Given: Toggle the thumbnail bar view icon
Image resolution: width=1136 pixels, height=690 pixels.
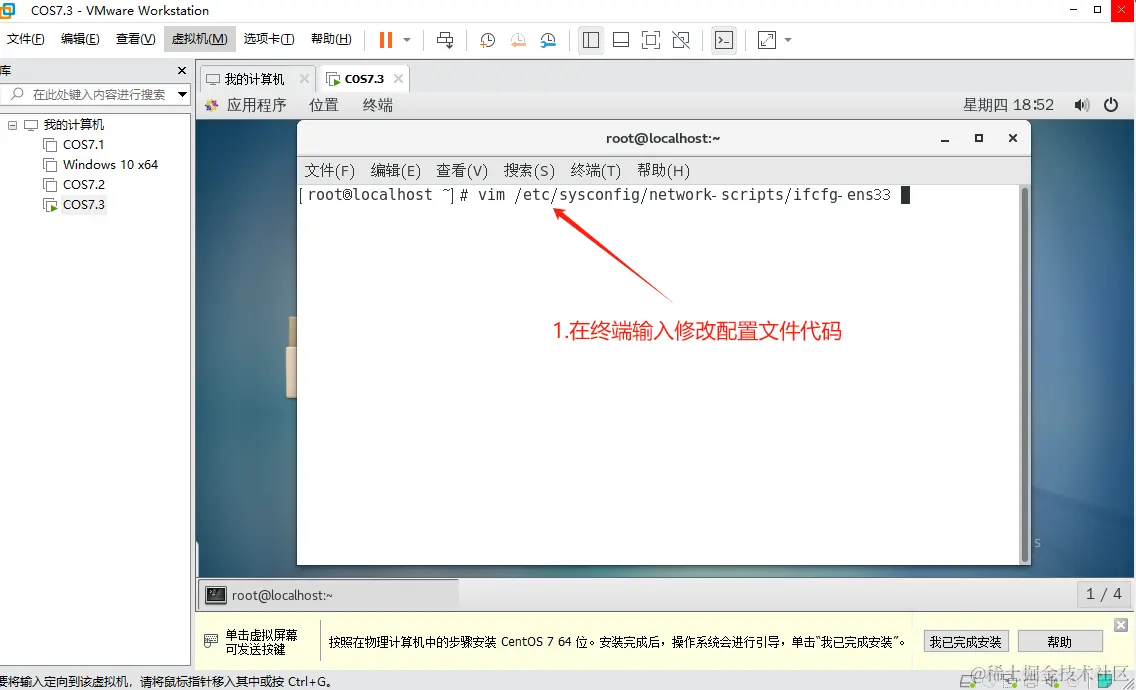Looking at the screenshot, I should pyautogui.click(x=621, y=40).
